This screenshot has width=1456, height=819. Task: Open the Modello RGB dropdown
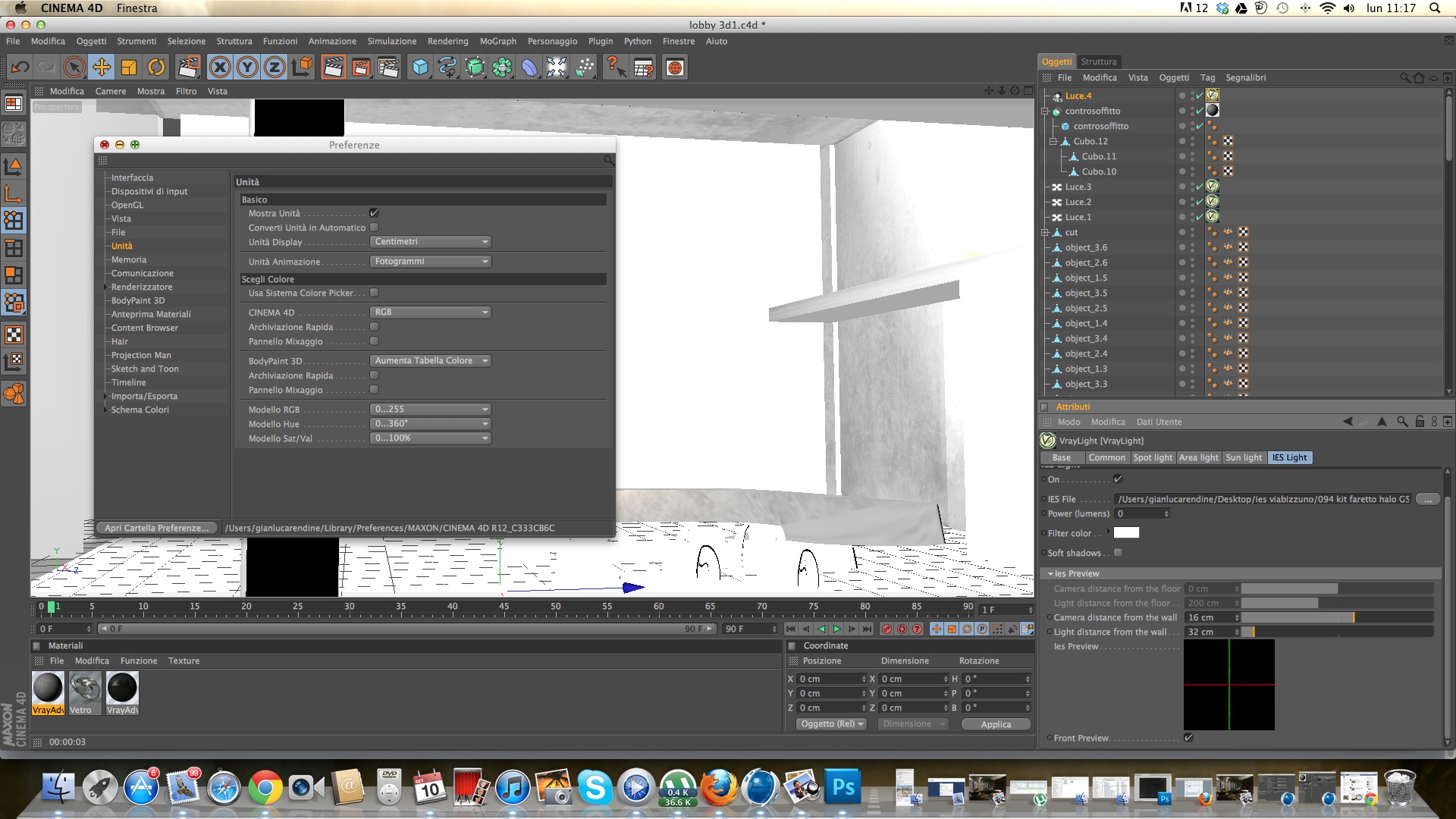pos(430,409)
